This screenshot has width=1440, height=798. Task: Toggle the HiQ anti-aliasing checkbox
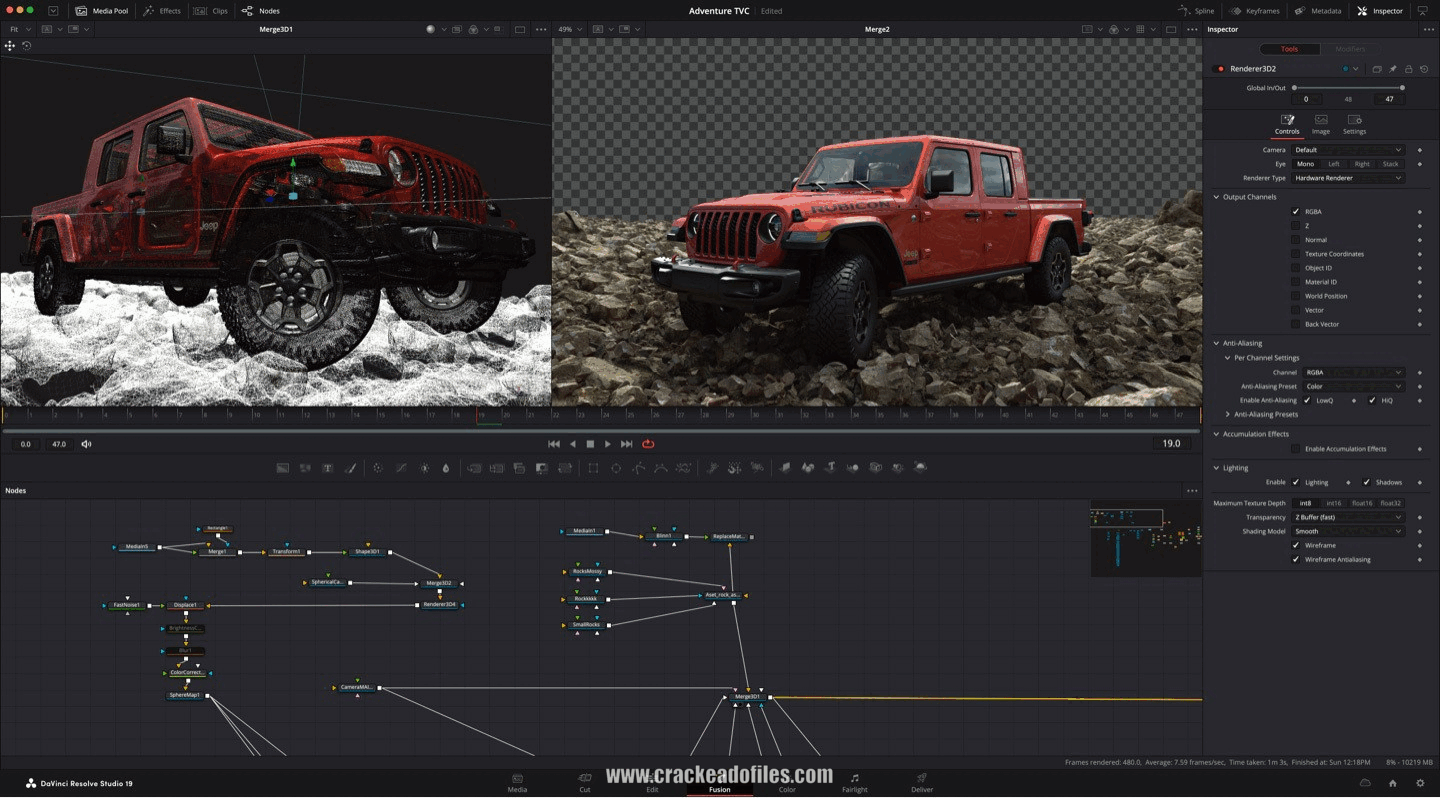pyautogui.click(x=1372, y=401)
